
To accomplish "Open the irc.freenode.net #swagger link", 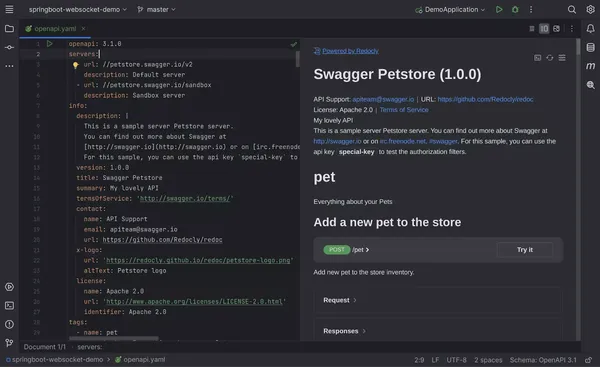I will [x=419, y=141].
